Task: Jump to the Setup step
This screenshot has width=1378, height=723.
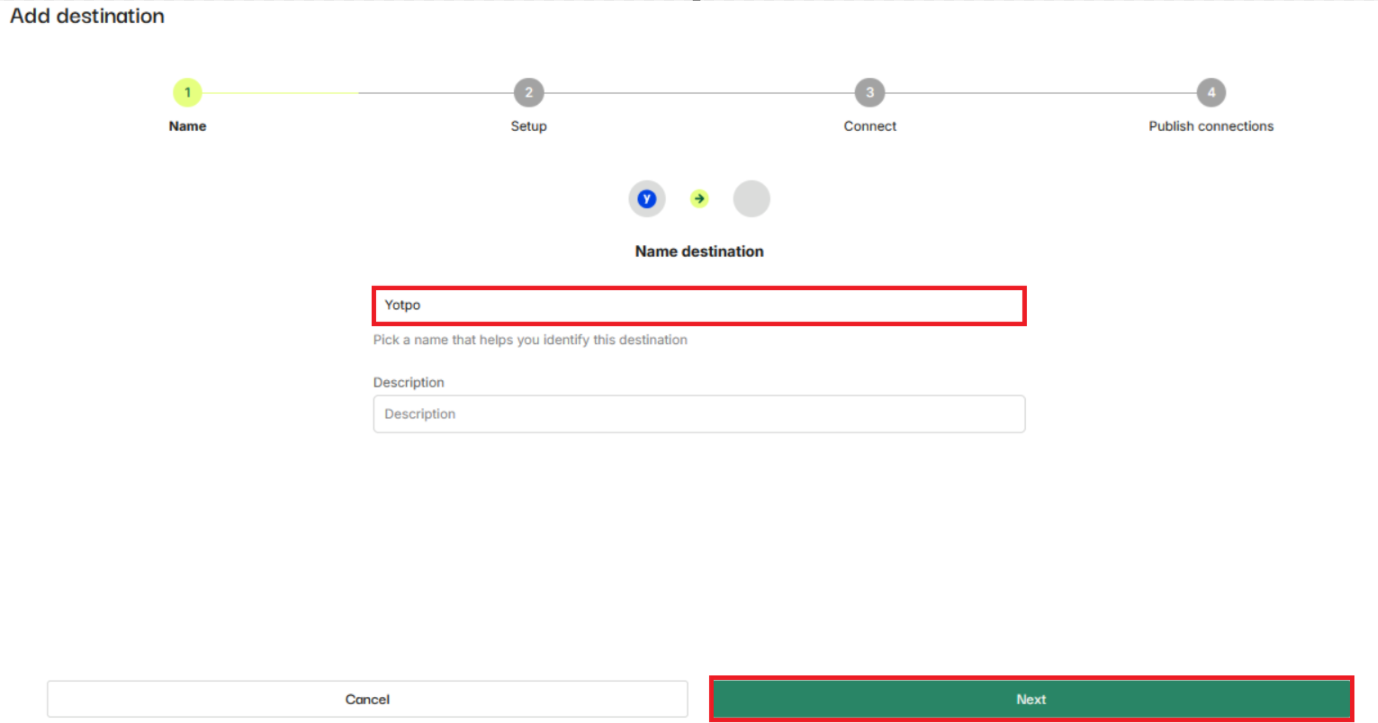Action: point(528,126)
